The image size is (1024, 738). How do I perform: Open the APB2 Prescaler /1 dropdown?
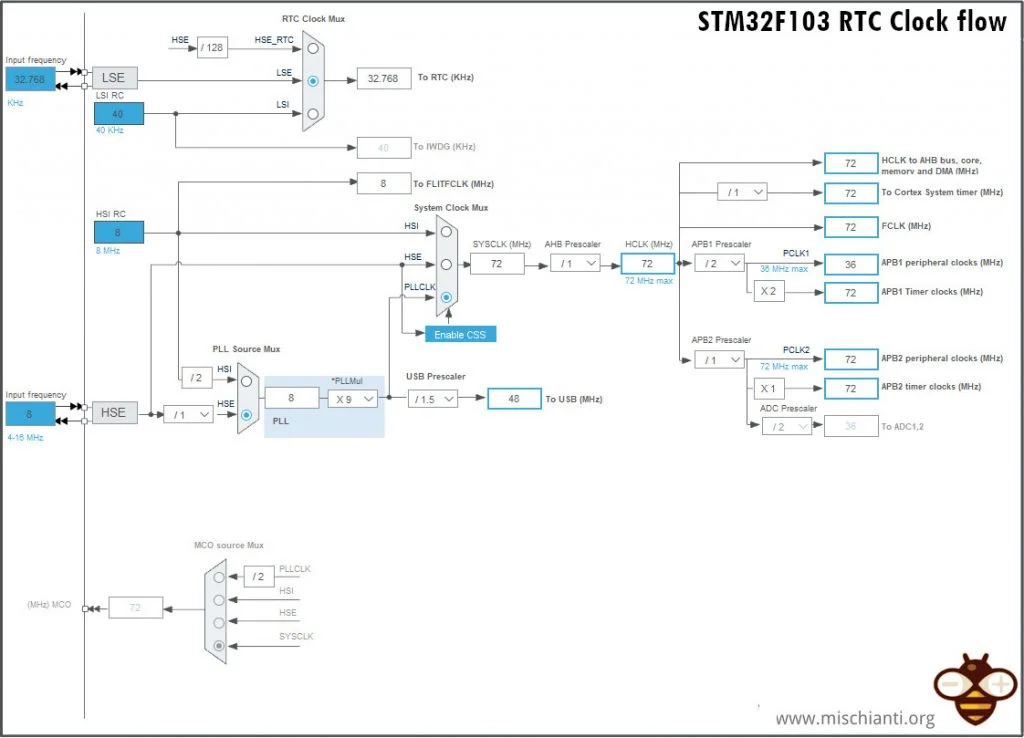pos(718,358)
